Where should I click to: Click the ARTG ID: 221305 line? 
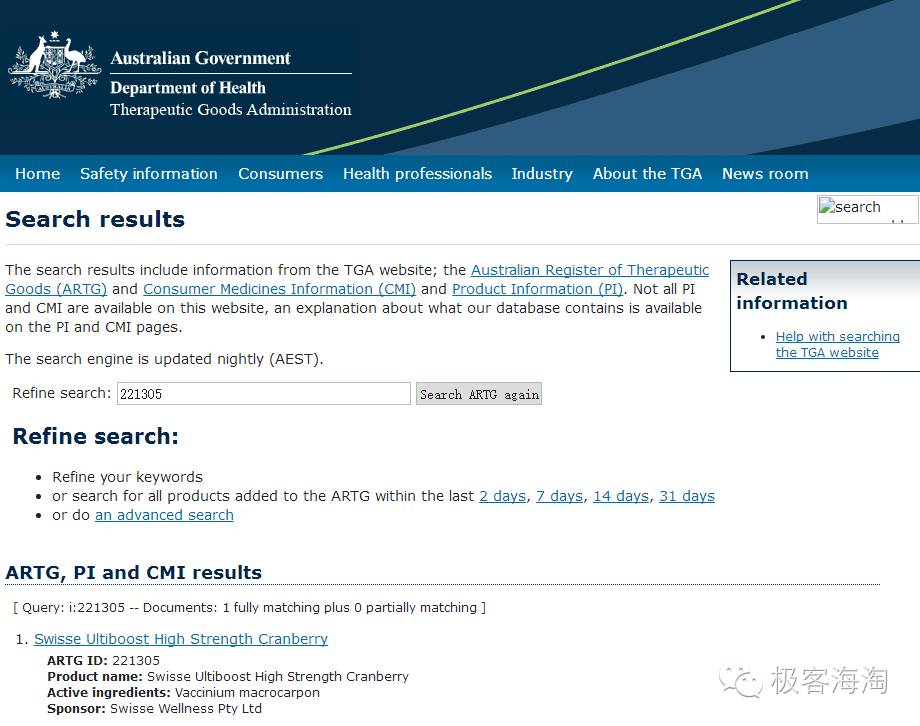(103, 661)
